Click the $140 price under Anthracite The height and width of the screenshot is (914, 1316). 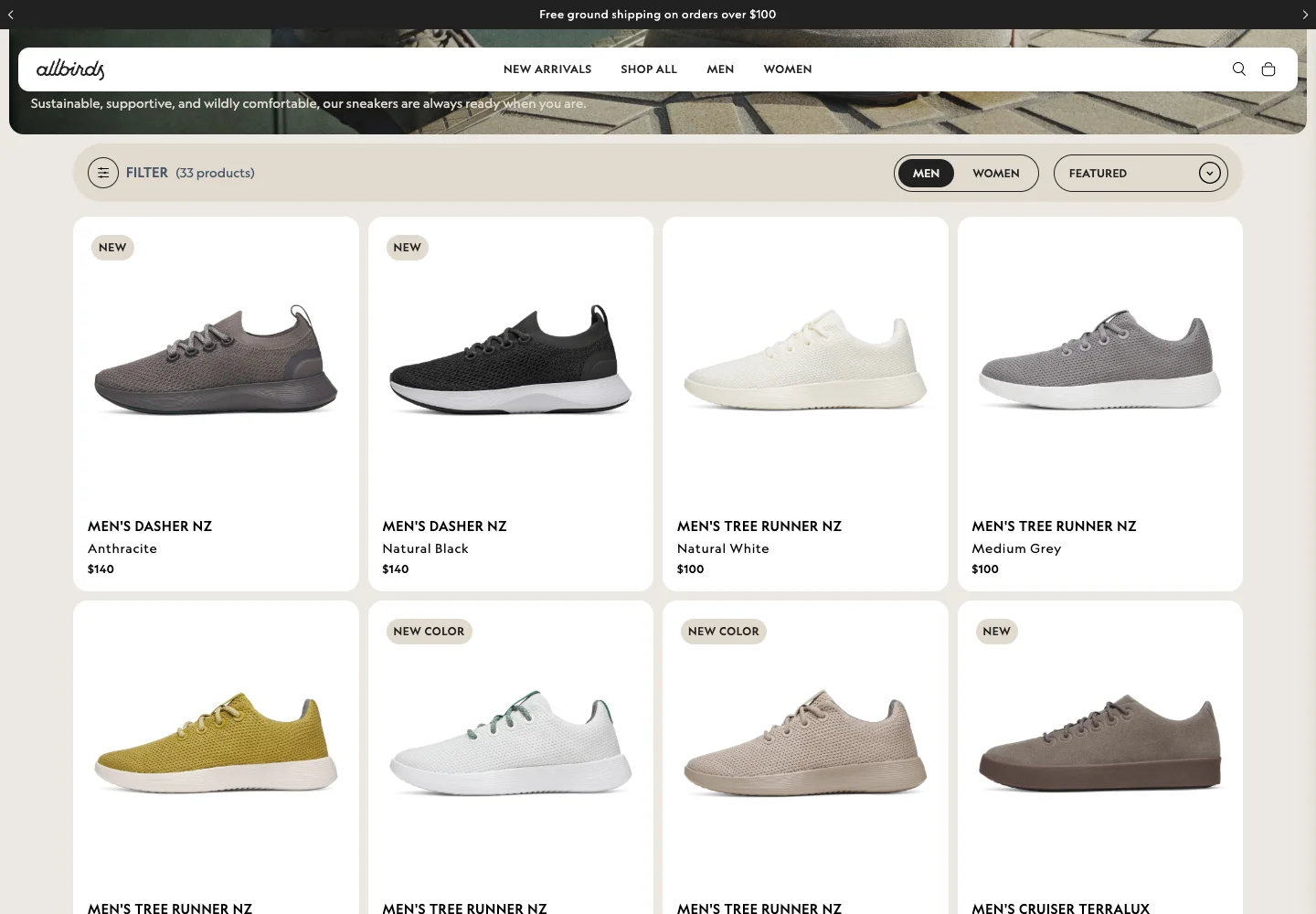pos(101,569)
